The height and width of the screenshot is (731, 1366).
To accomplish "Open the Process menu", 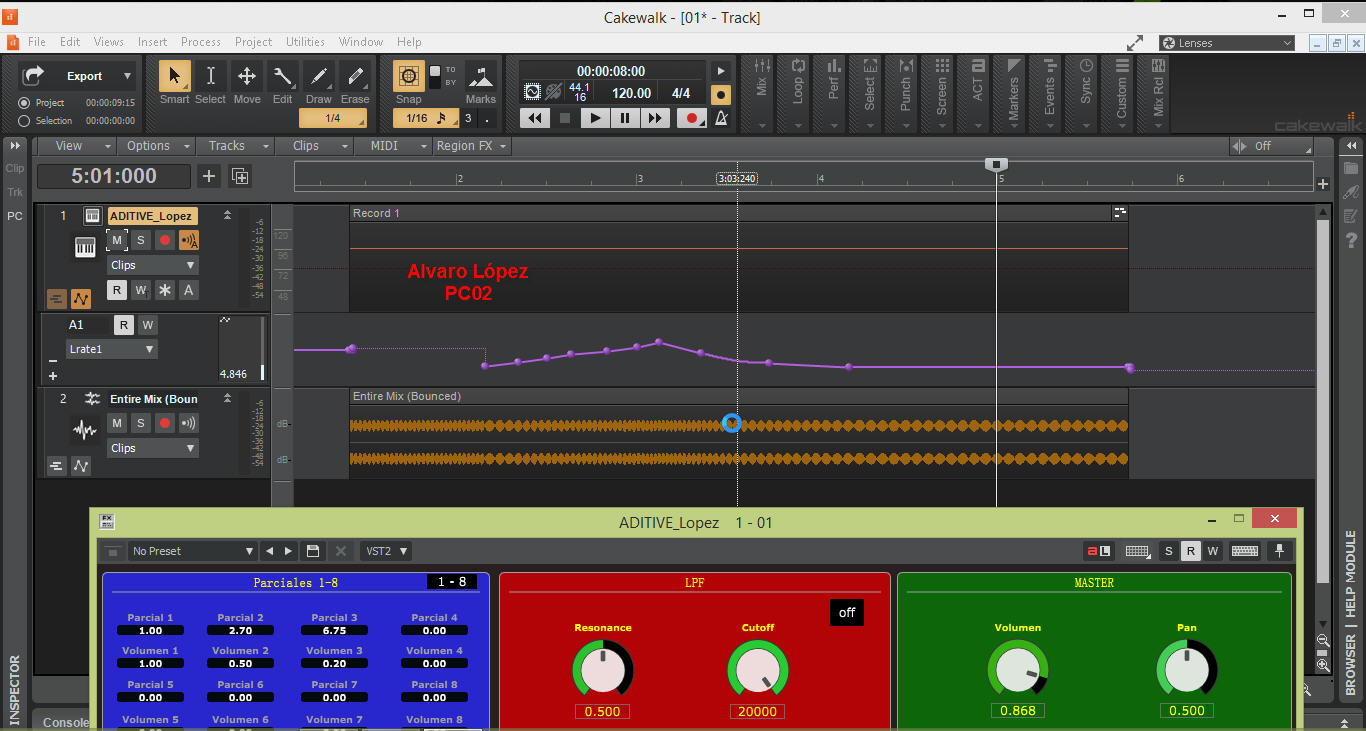I will [x=201, y=42].
